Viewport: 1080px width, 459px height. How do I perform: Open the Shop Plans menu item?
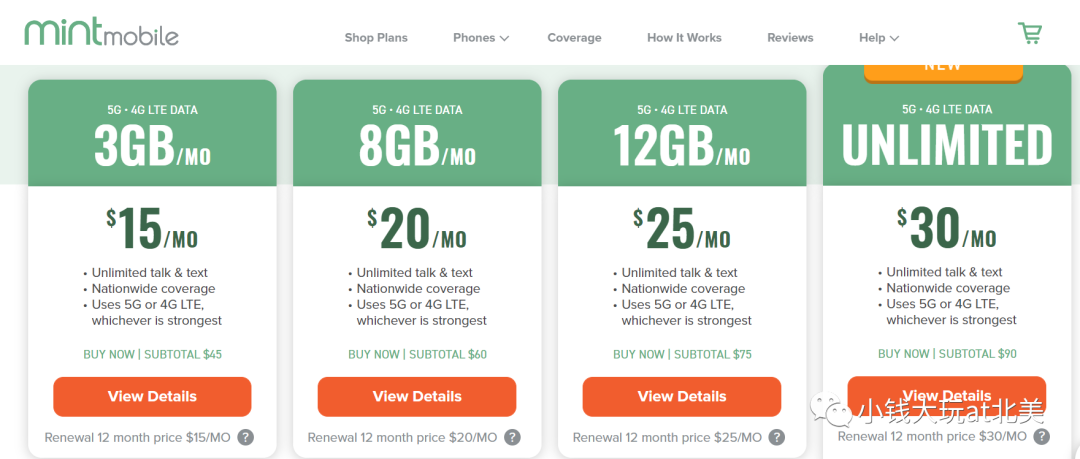pos(376,38)
